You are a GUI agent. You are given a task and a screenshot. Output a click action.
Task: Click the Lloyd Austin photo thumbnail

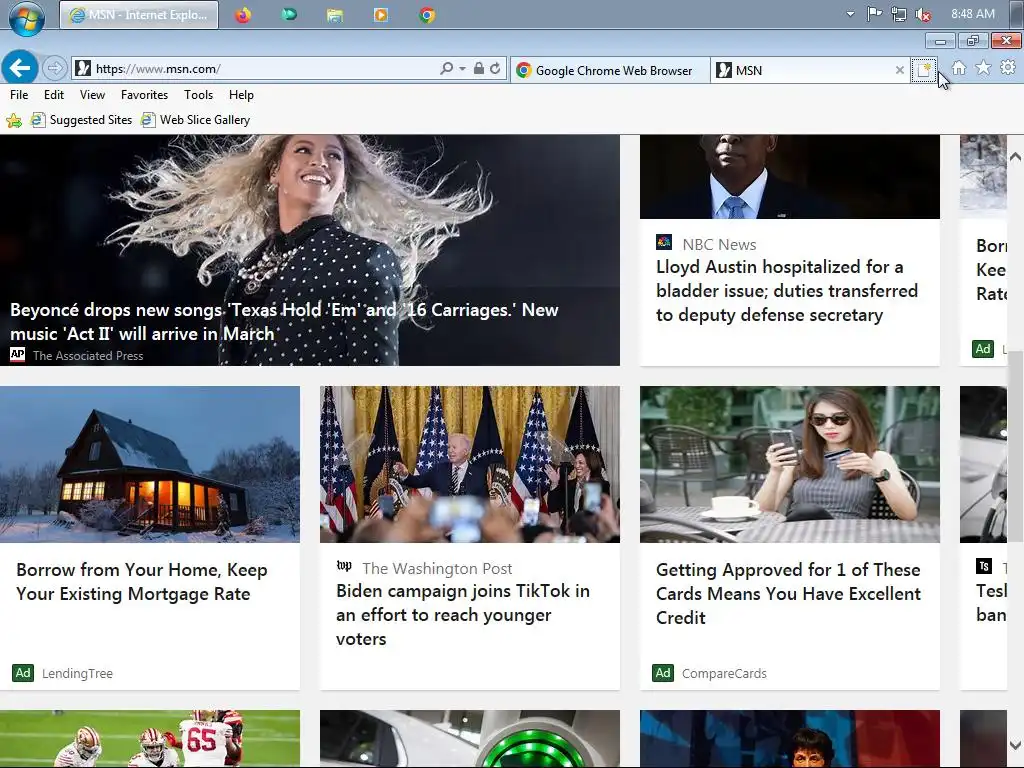coord(790,177)
